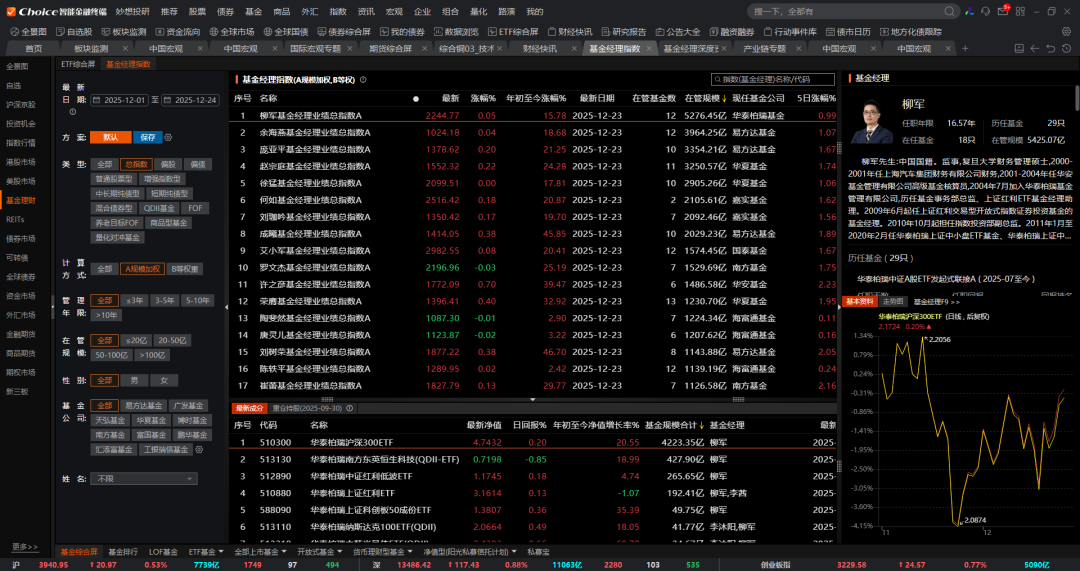This screenshot has height=571, width=1080.
Task: Open the 宏观 menu in menu bar
Action: point(394,12)
